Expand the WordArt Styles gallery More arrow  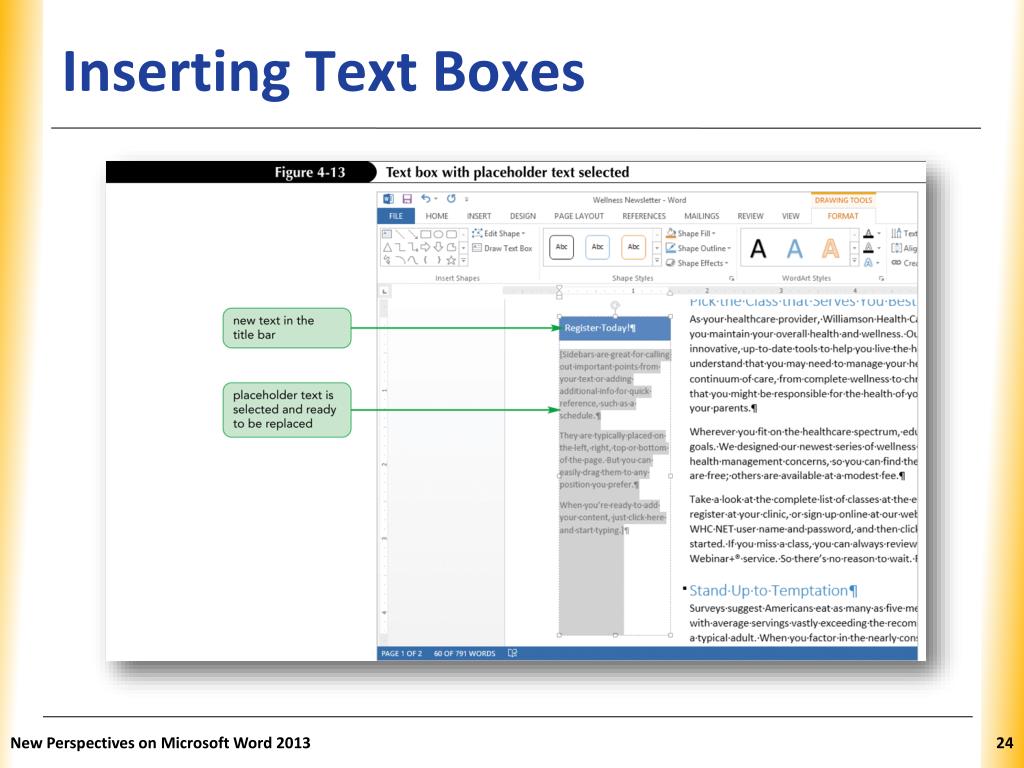coord(854,261)
